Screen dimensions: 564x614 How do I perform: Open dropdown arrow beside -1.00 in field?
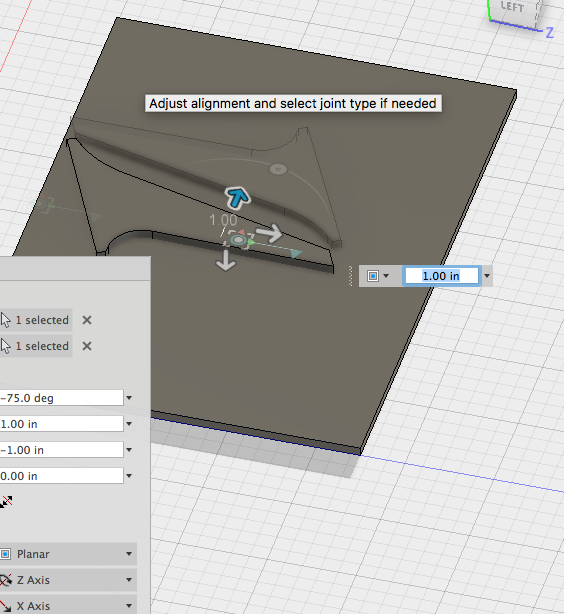click(129, 450)
